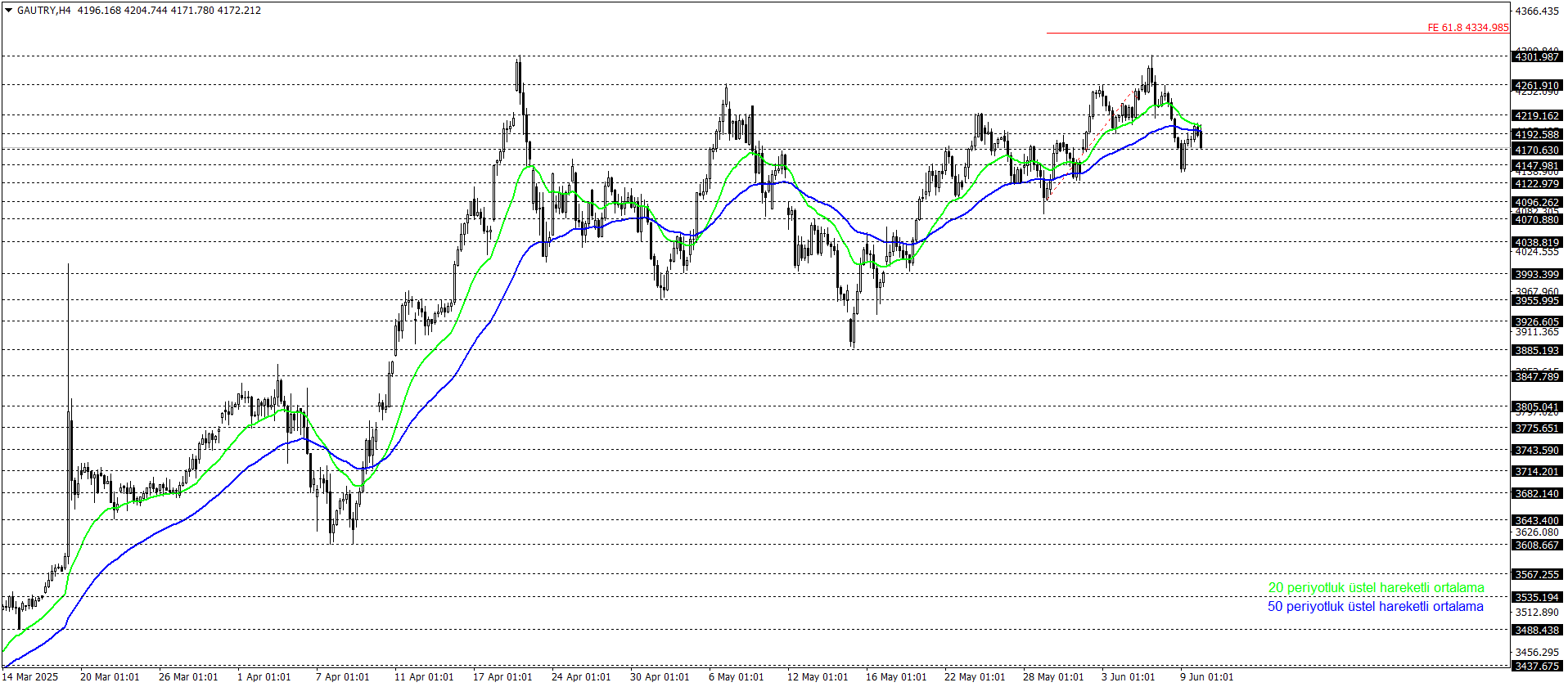Select the 3567.255 price level label

(1537, 575)
